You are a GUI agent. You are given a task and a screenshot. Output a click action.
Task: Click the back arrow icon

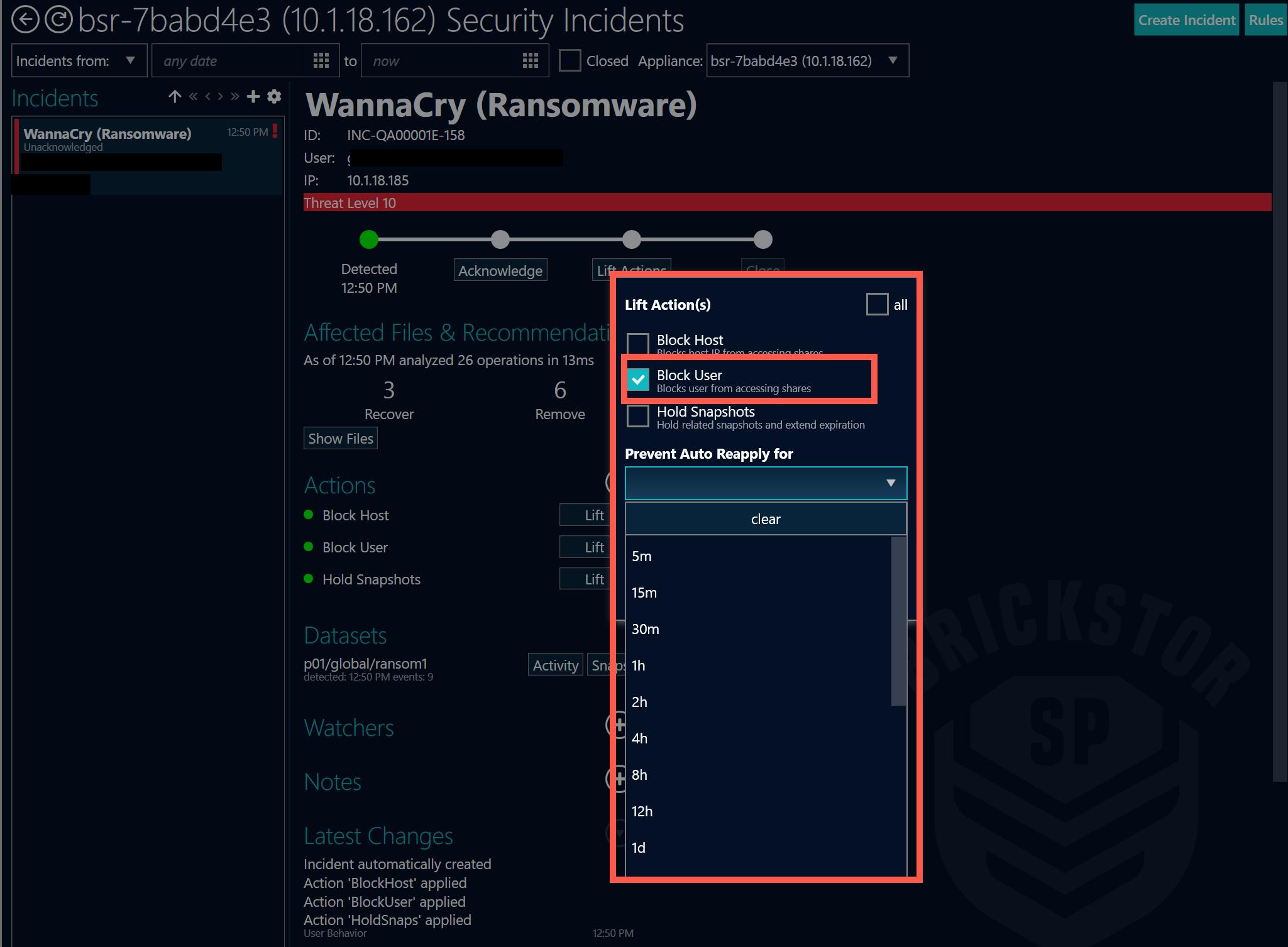[25, 19]
